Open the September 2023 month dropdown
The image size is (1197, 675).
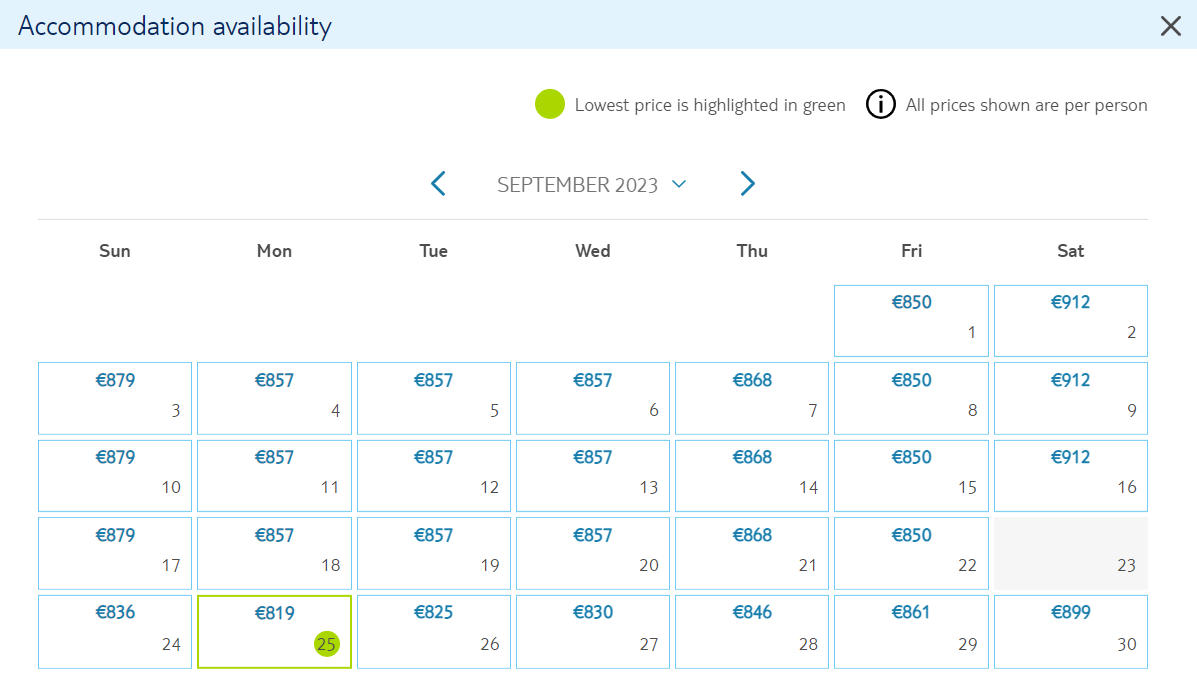click(592, 185)
